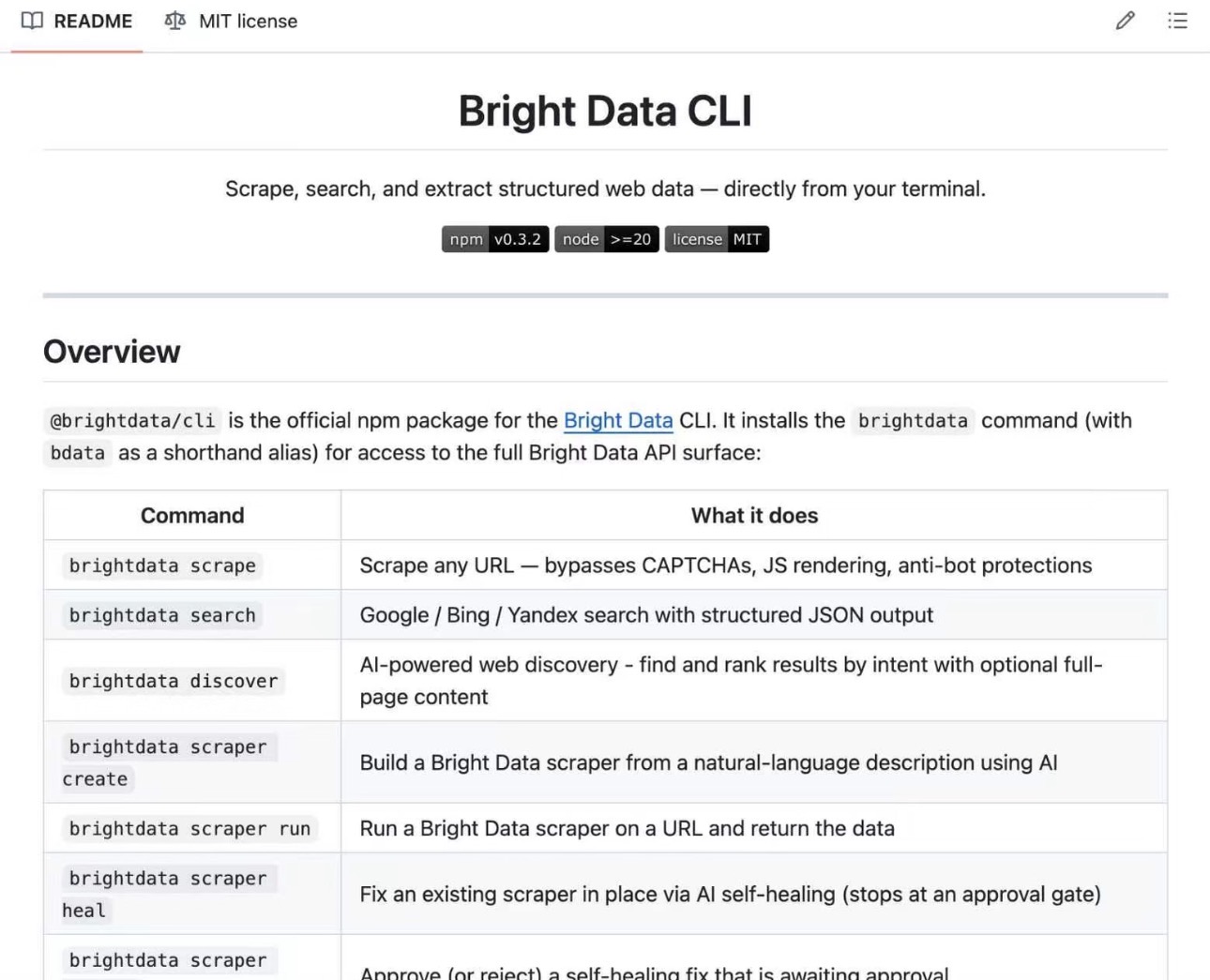
Task: Click the node >=20 badge
Action: click(x=607, y=239)
